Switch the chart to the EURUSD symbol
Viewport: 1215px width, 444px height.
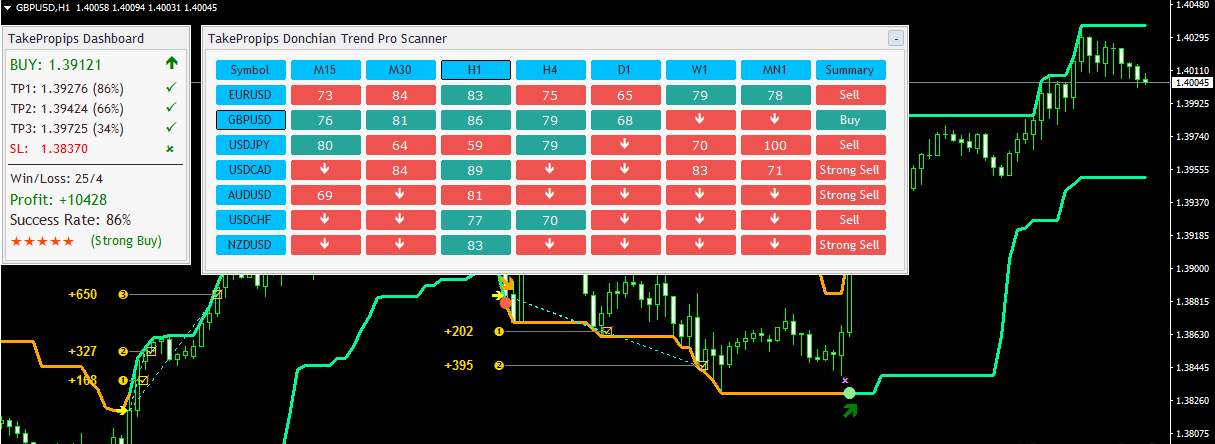coord(250,95)
